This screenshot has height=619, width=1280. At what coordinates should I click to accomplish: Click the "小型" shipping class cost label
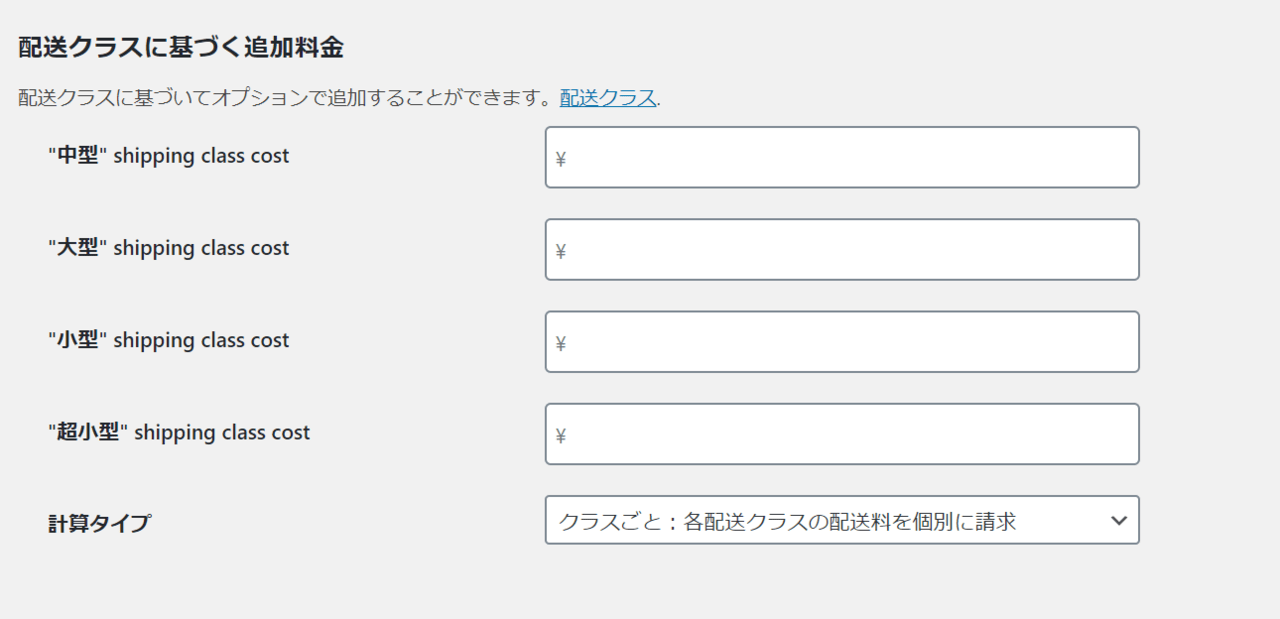point(168,340)
